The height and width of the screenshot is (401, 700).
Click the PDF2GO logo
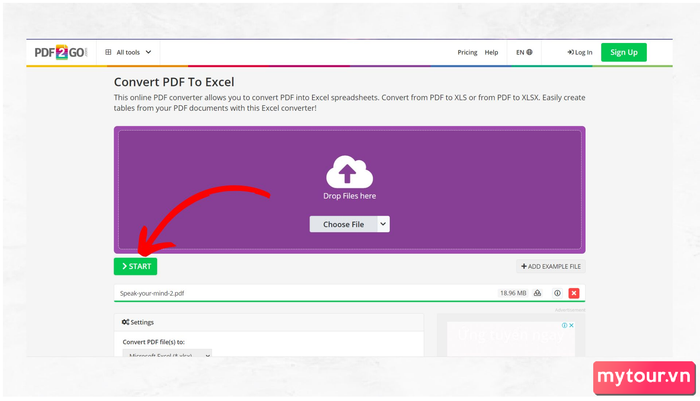click(x=61, y=52)
